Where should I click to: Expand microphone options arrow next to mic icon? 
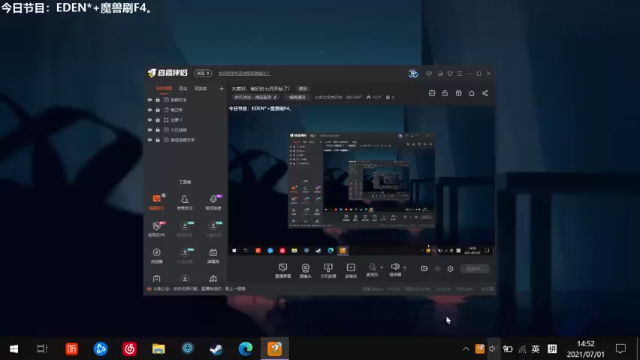tap(382, 268)
